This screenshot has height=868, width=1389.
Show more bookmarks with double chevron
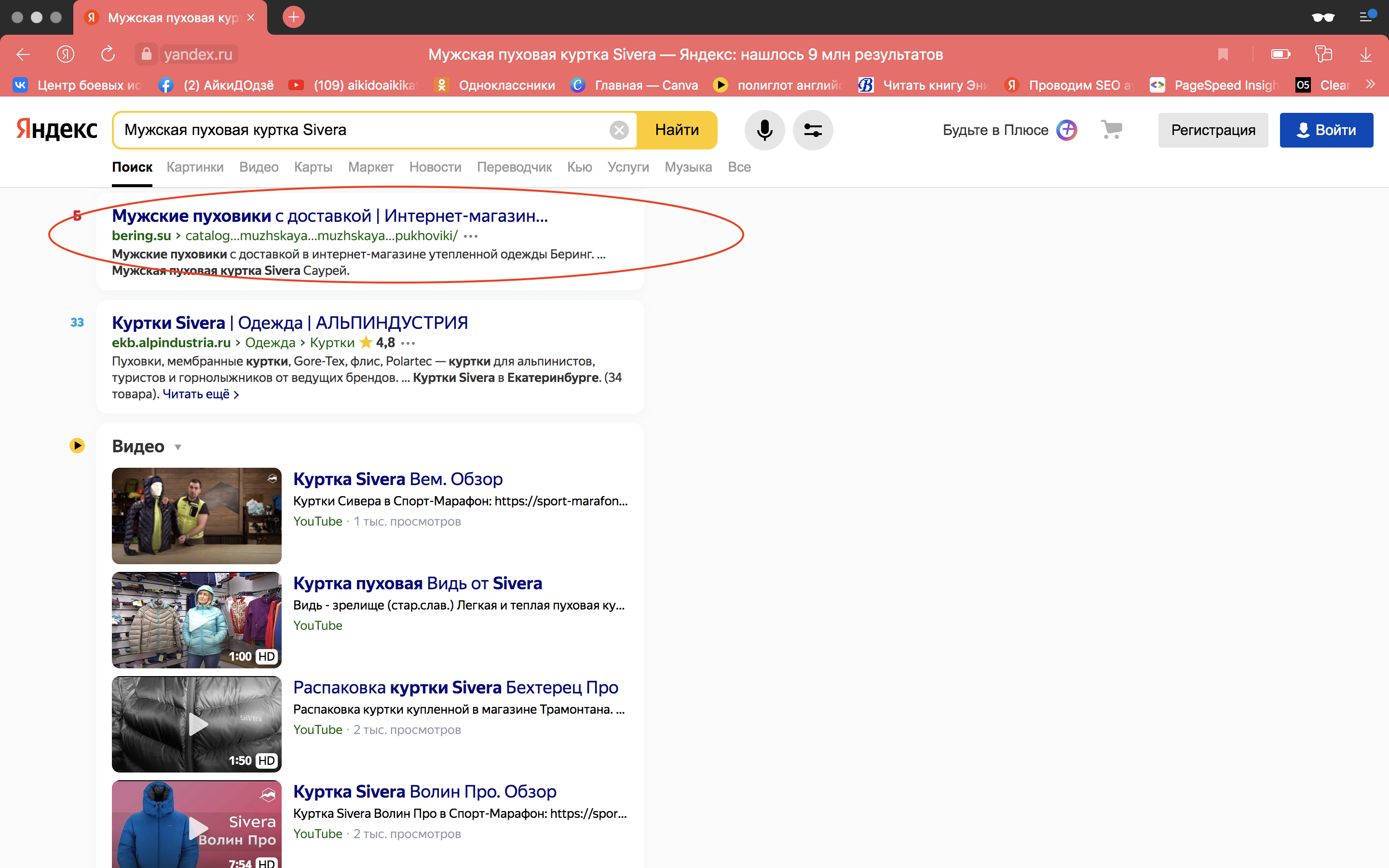pos(1371,85)
